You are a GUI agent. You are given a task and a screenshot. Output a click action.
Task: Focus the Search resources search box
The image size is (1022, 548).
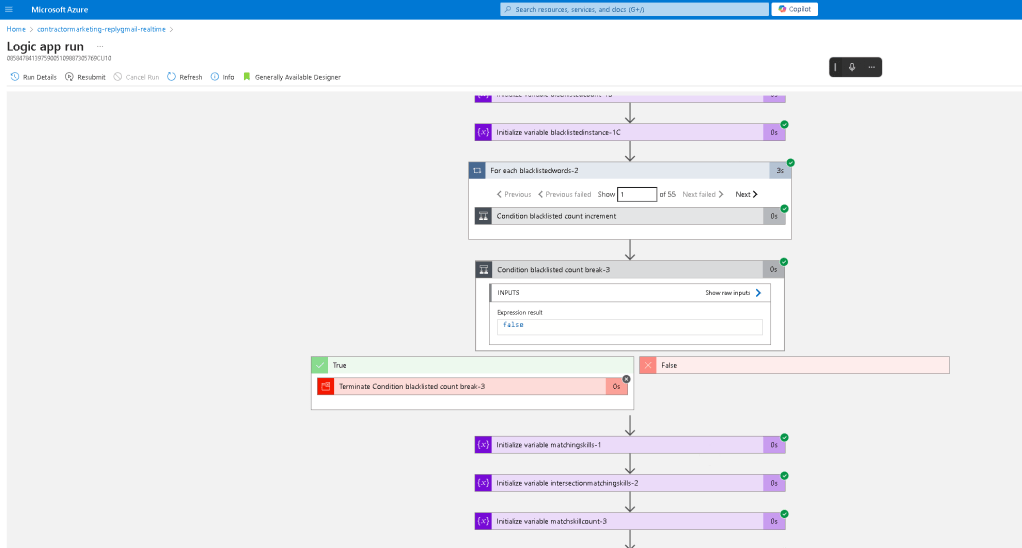click(634, 9)
